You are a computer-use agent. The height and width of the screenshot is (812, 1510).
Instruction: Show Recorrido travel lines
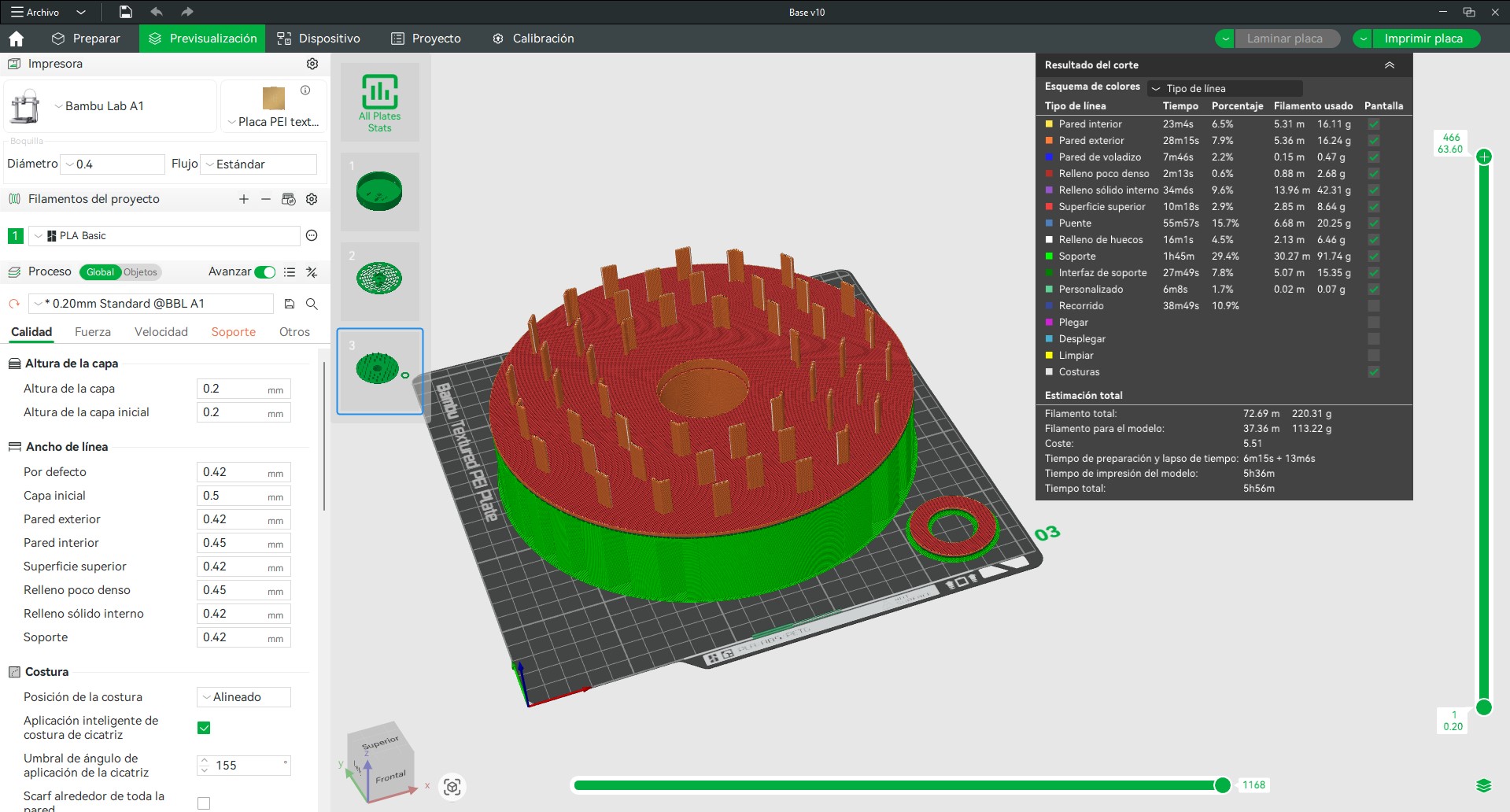(1374, 306)
